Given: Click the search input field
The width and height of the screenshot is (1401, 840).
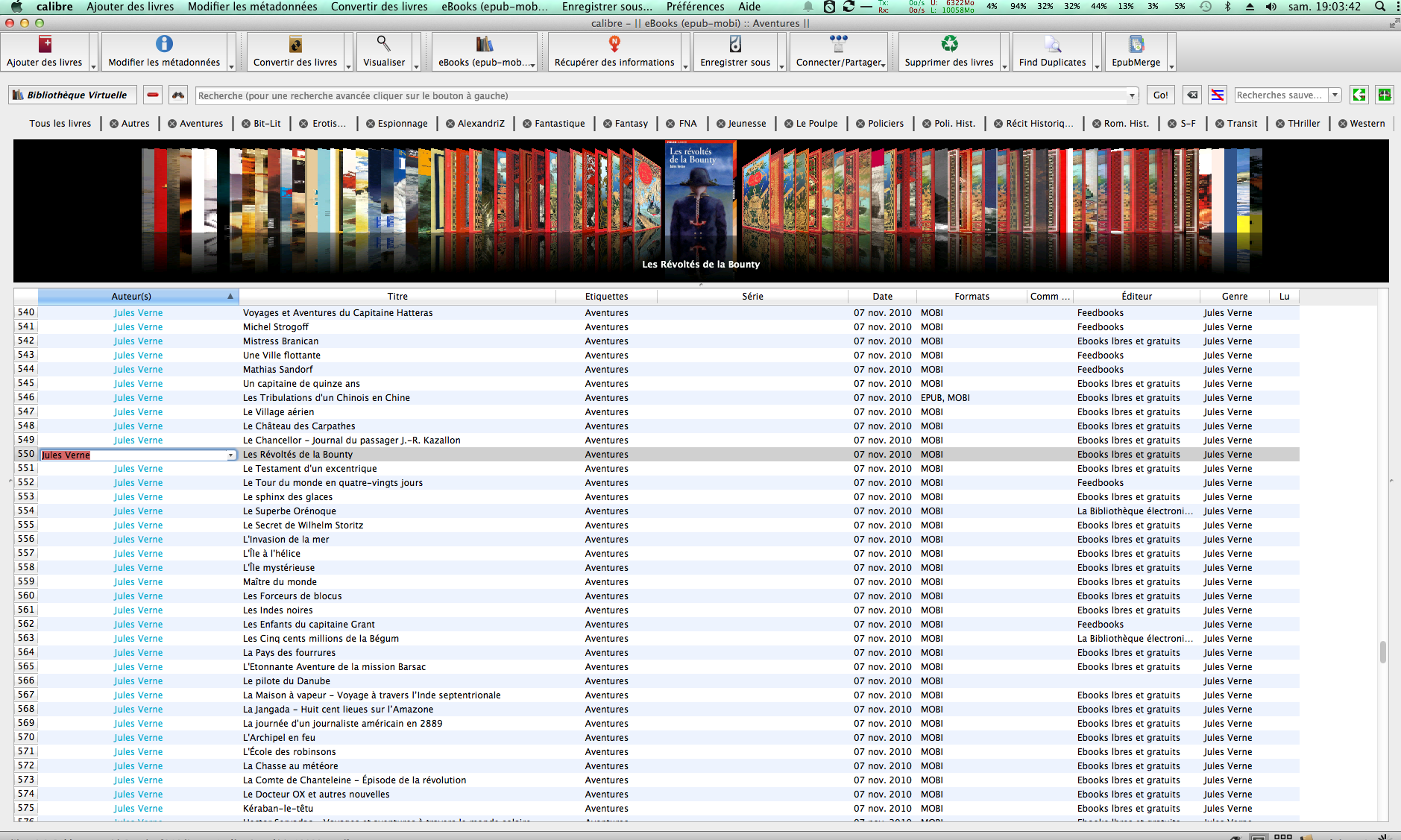Looking at the screenshot, I should [662, 95].
